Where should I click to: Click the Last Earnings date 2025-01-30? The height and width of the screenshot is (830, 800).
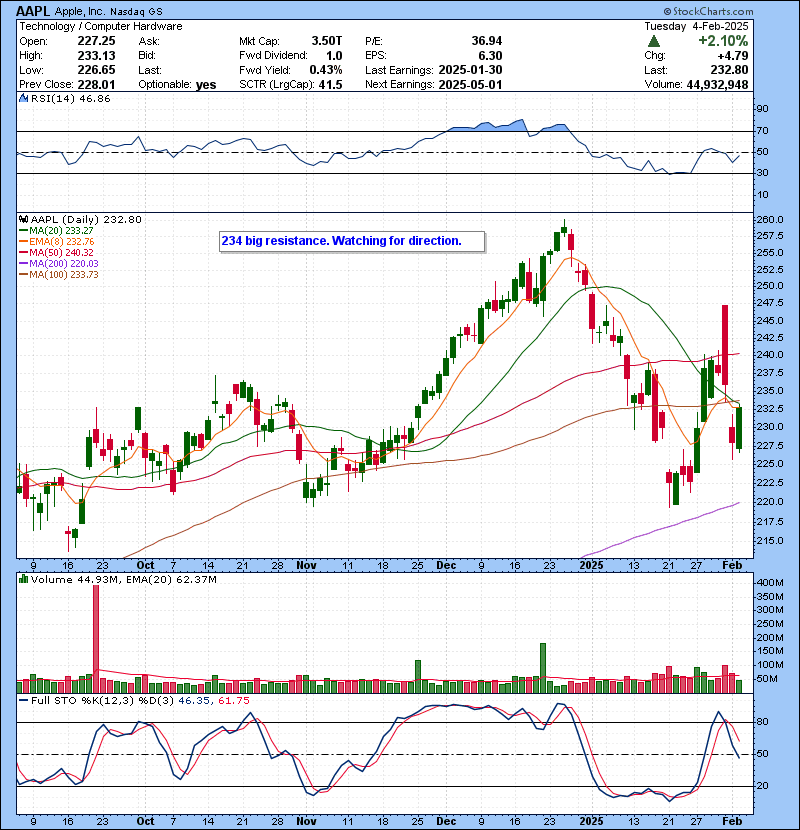(470, 70)
